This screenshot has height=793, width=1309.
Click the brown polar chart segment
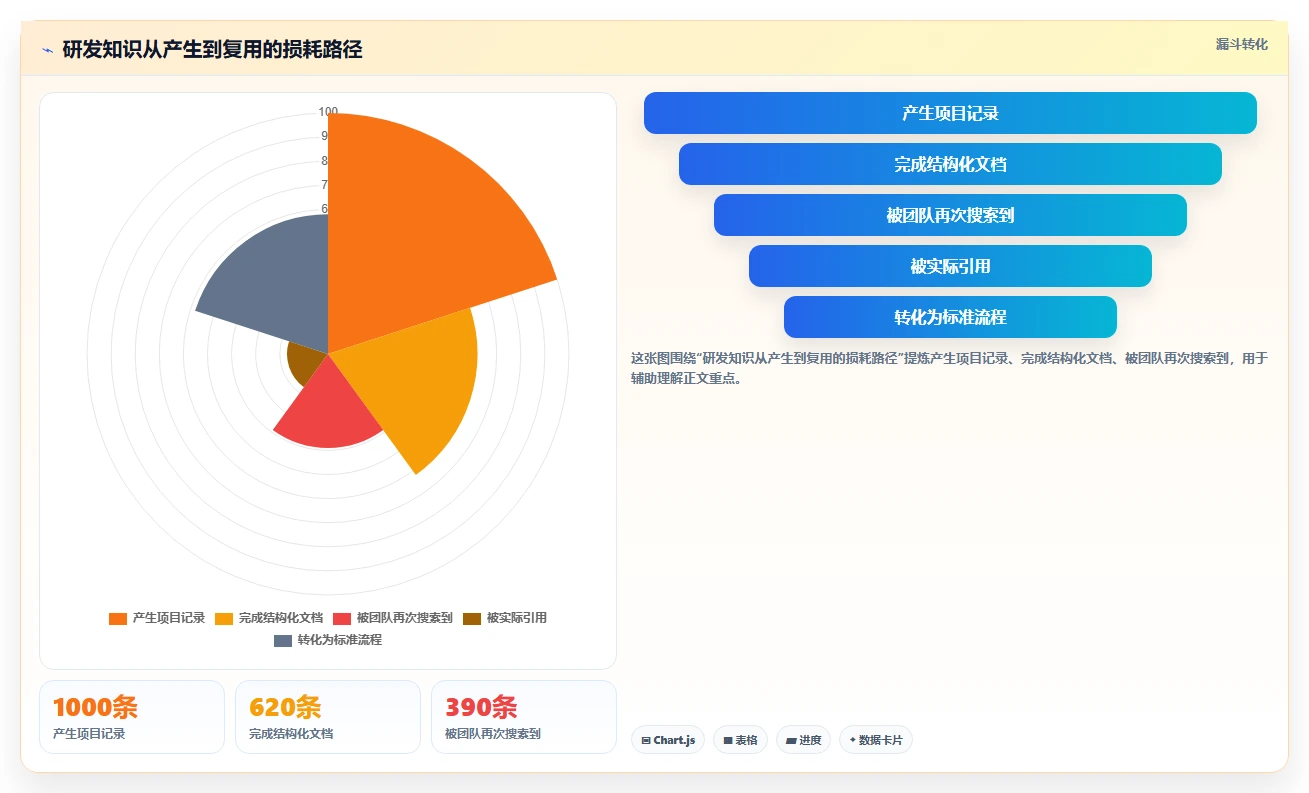pos(305,360)
